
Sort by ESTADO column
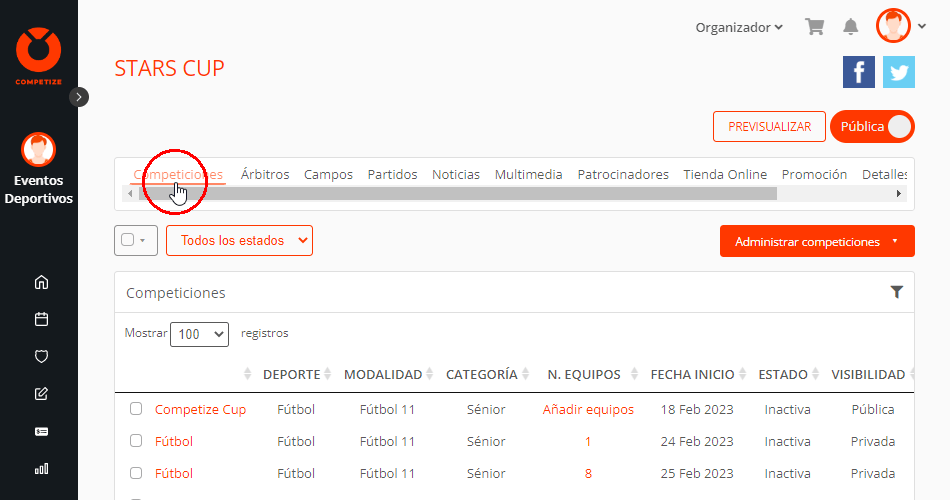pos(788,375)
